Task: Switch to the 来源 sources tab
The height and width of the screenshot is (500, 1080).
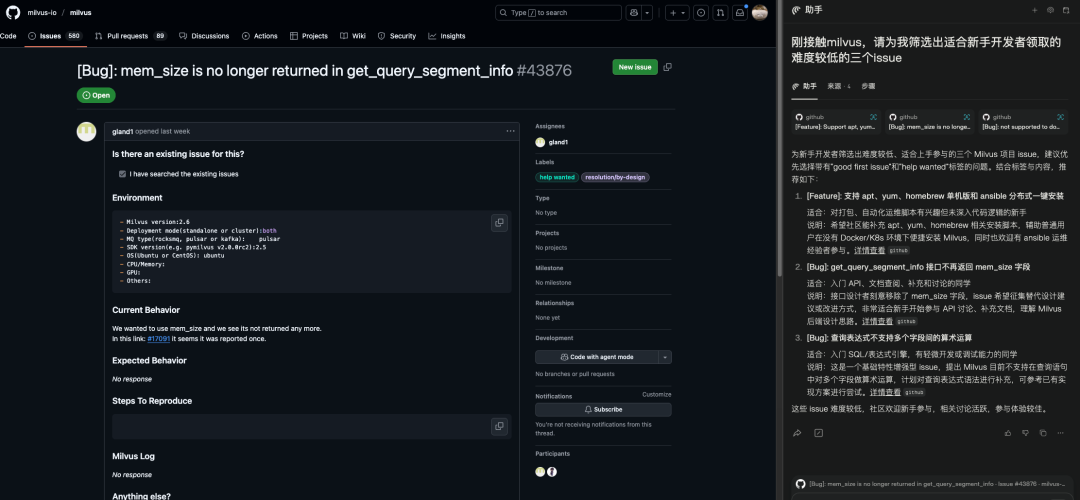Action: (839, 87)
